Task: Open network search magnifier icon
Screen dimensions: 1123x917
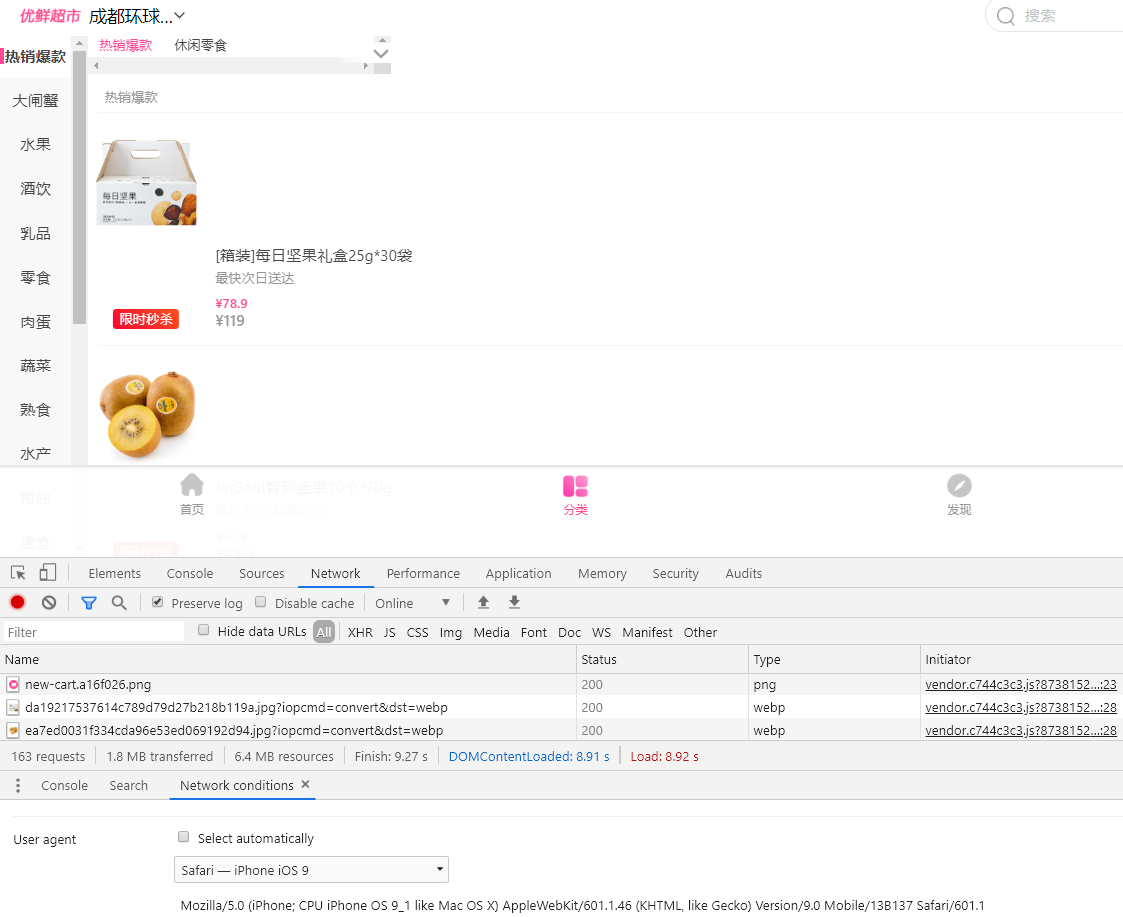Action: coord(120,602)
